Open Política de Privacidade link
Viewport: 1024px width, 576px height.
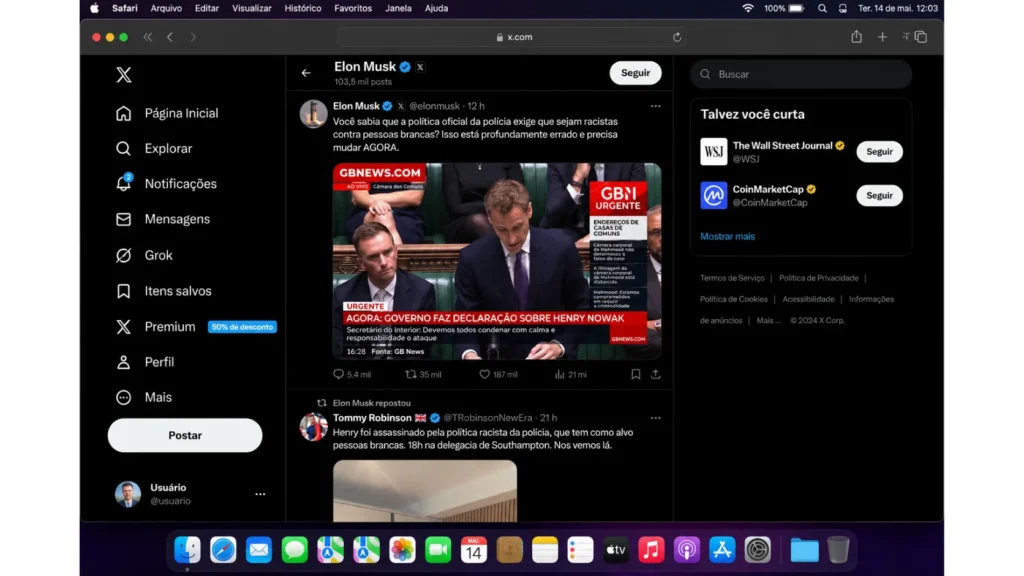818,278
